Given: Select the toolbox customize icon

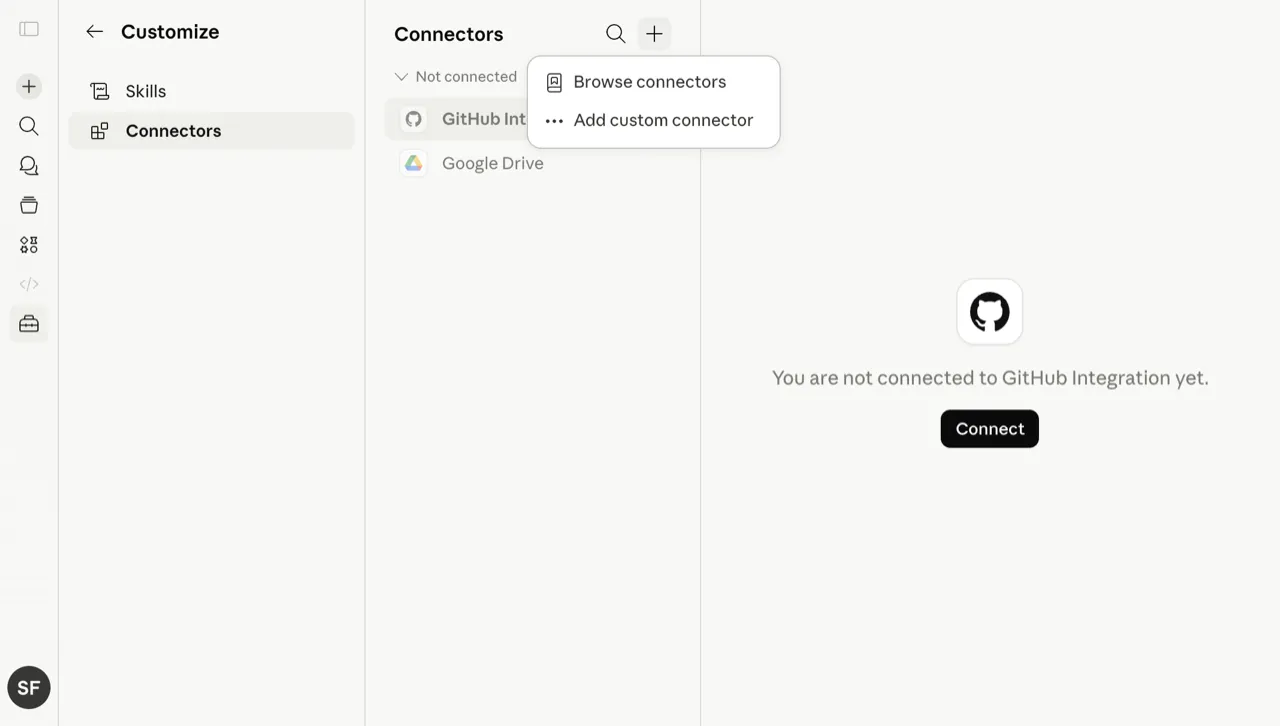Looking at the screenshot, I should [x=29, y=324].
